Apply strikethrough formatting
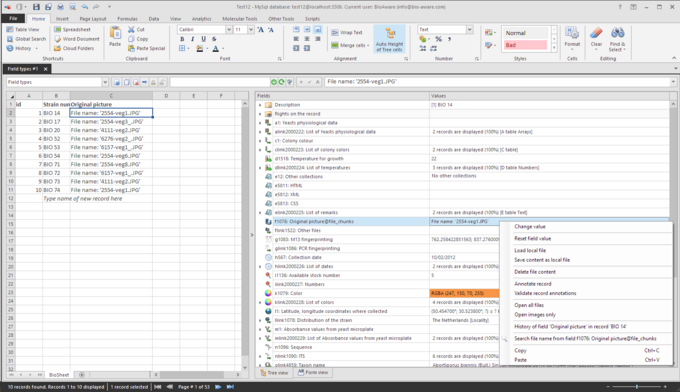This screenshot has height=392, width=680. (214, 39)
